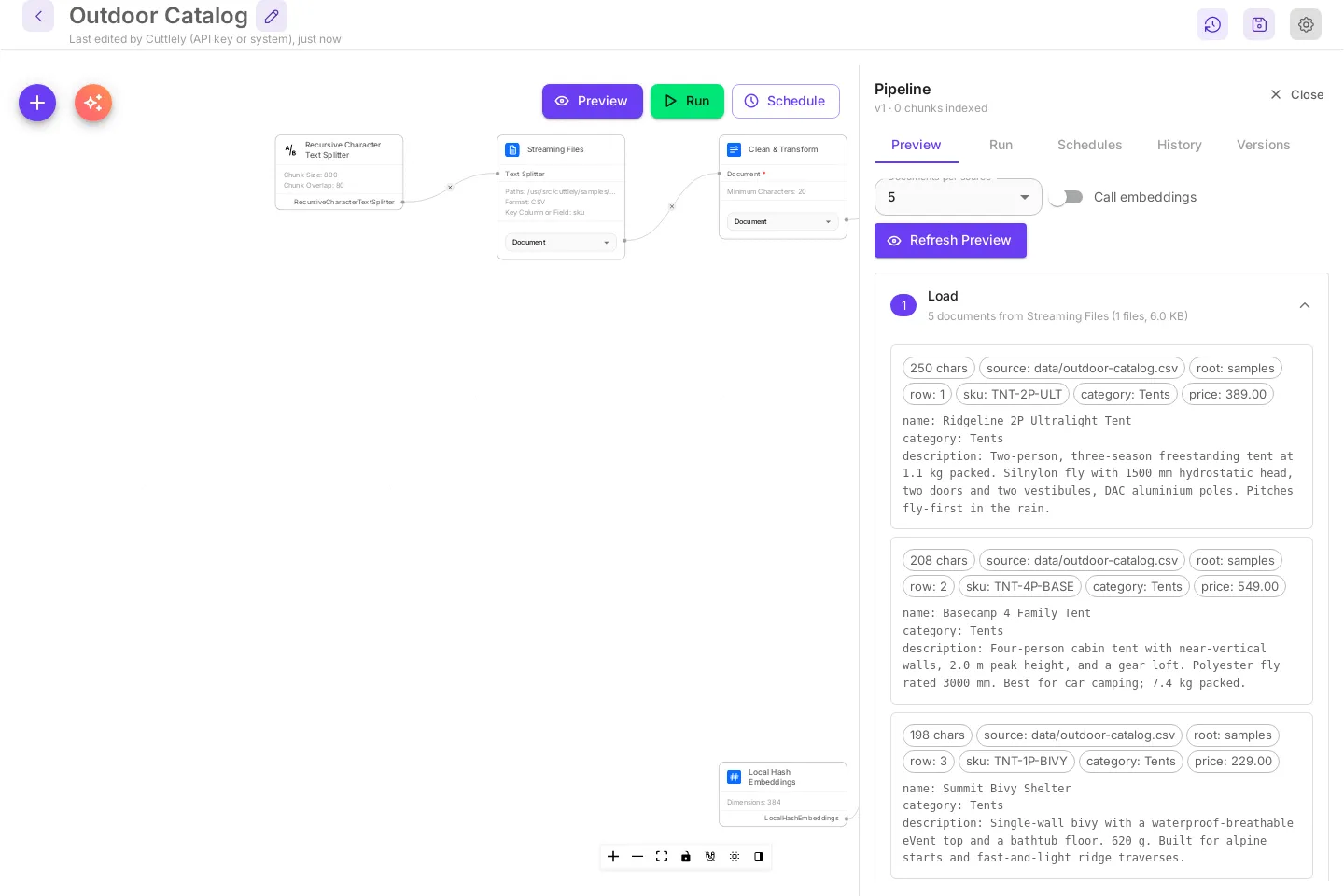Click the green Run button
This screenshot has height=896, width=1344.
pyautogui.click(x=687, y=101)
